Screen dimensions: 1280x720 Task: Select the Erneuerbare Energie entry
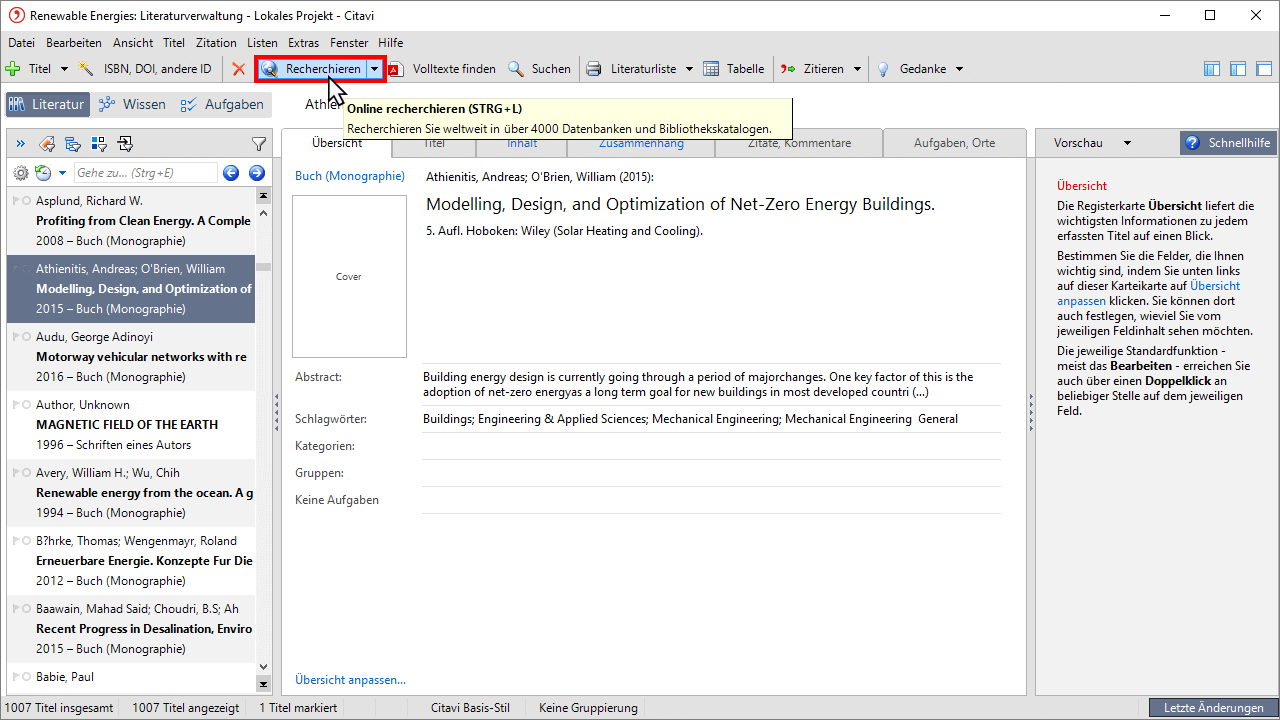131,561
